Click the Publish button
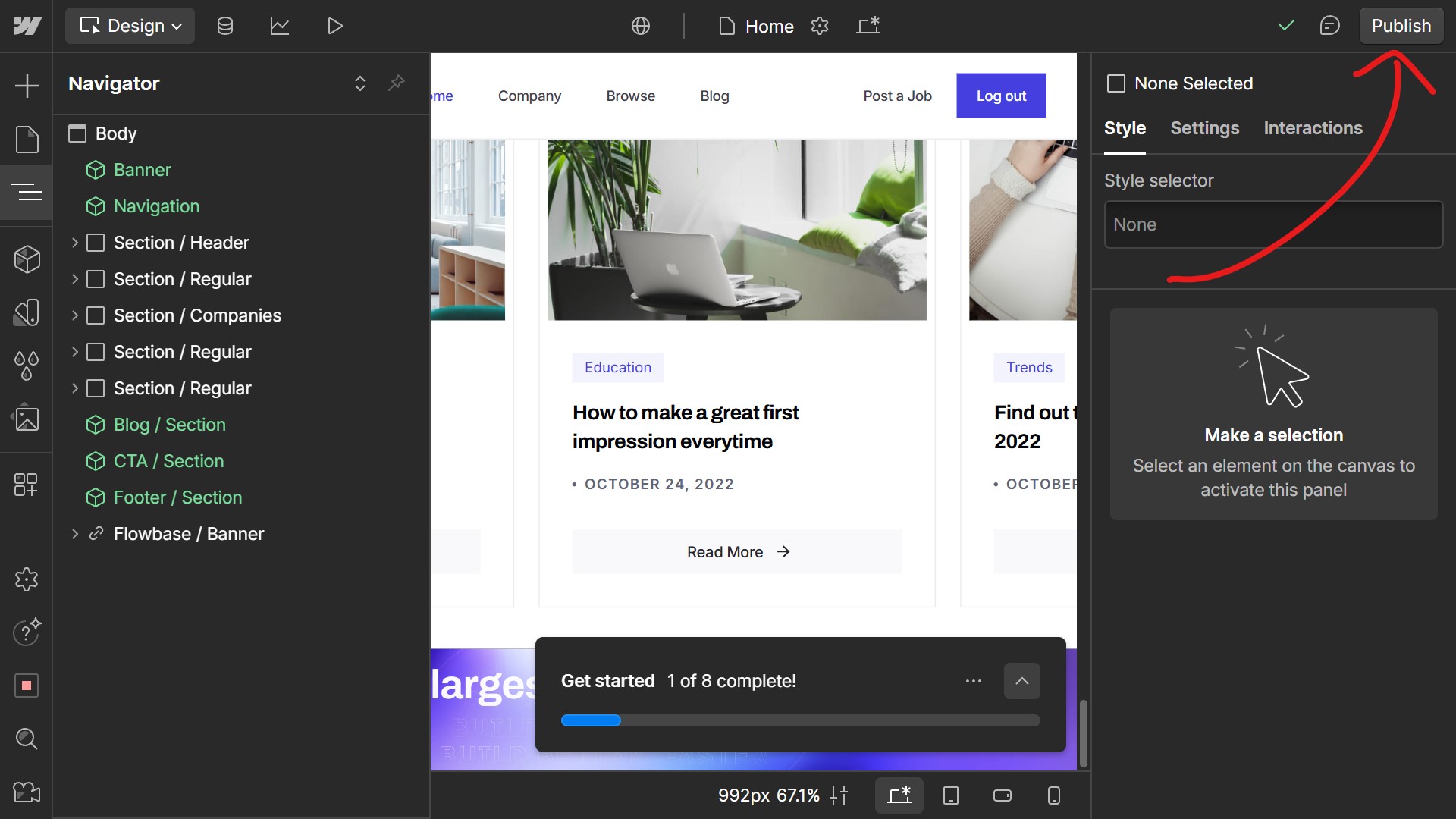This screenshot has width=1456, height=819. click(1401, 26)
